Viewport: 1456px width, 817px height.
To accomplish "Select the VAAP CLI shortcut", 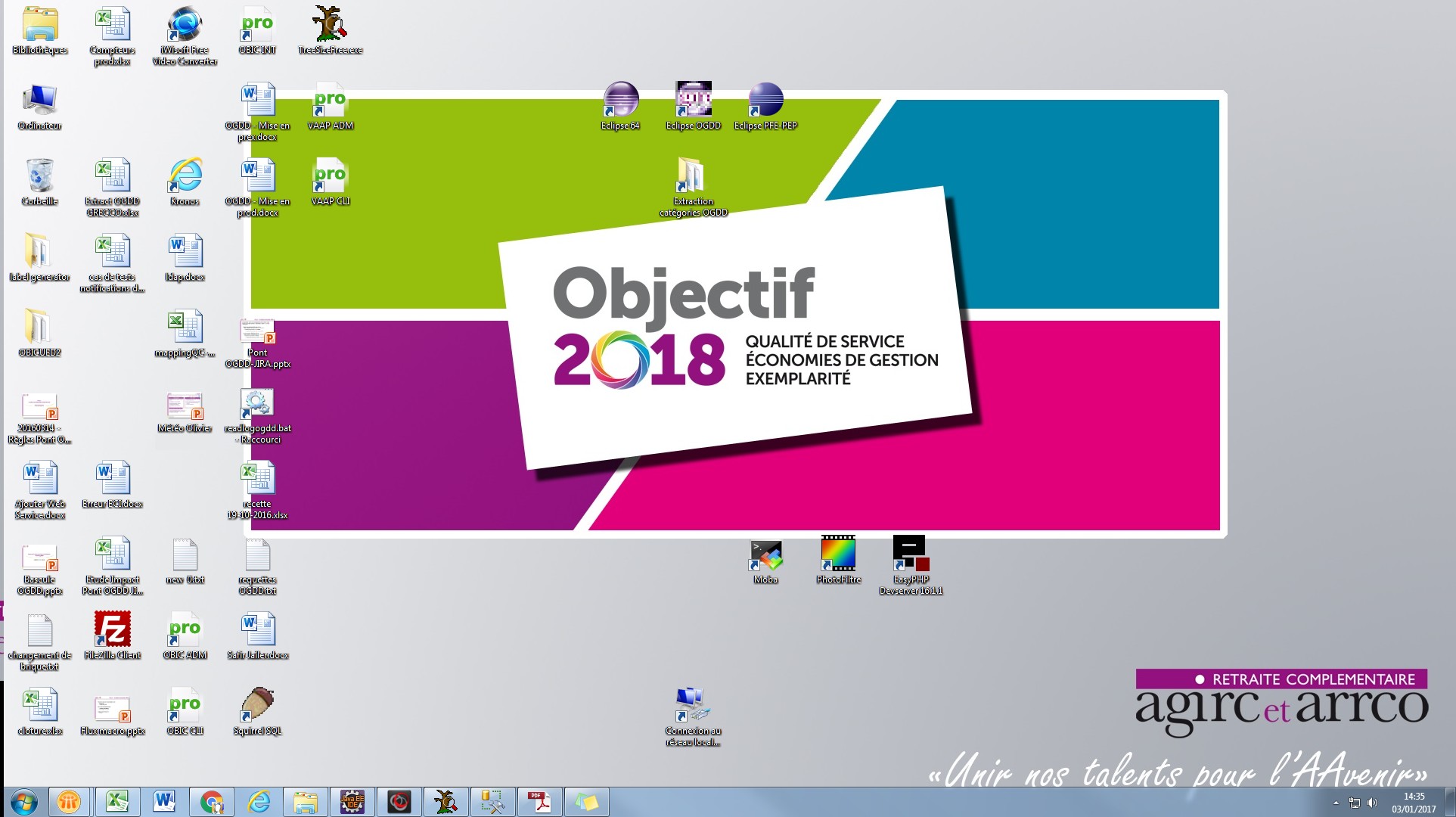I will (x=330, y=182).
